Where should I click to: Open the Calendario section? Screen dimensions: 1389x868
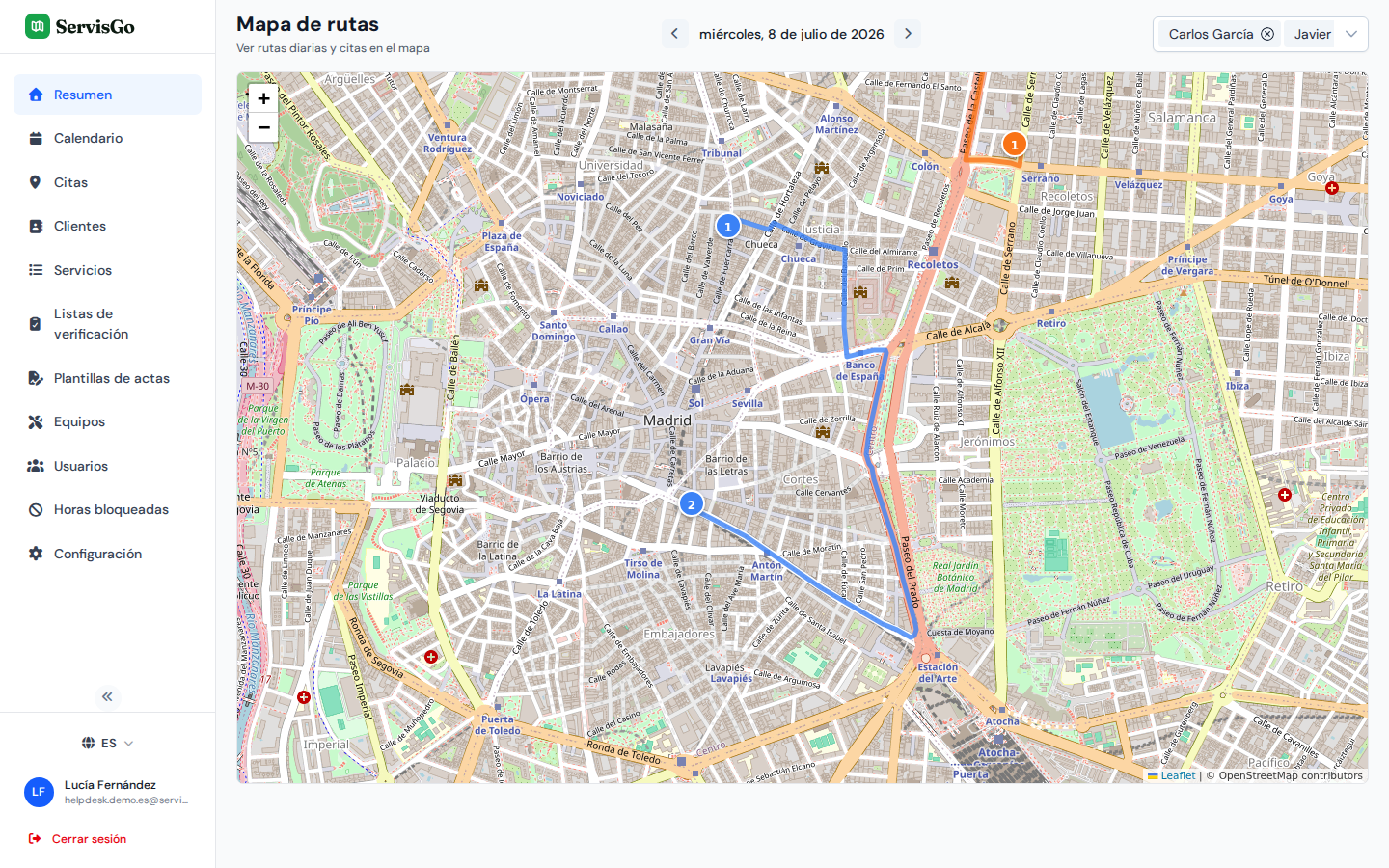pyautogui.click(x=107, y=138)
